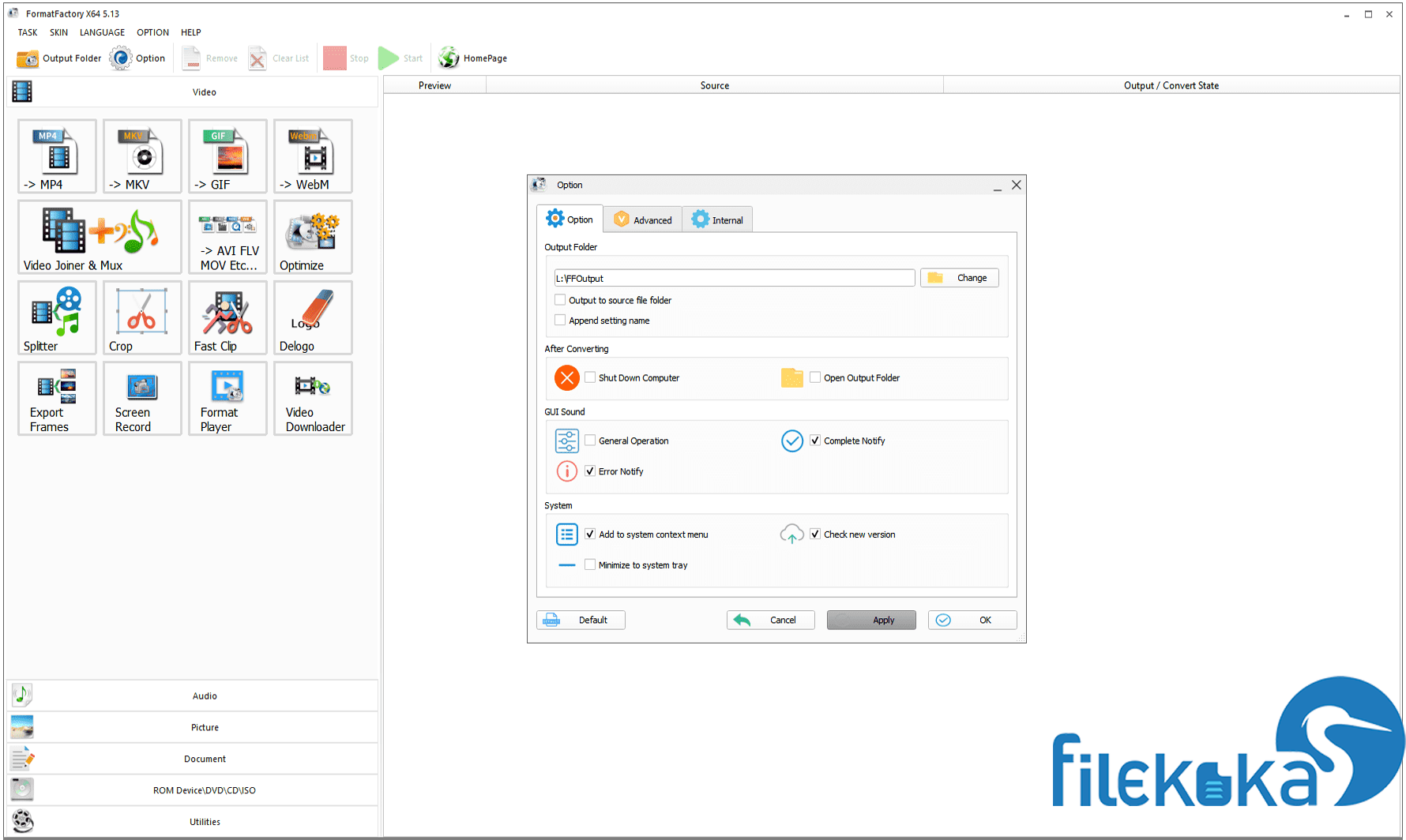Uncheck Add to system context menu

click(590, 534)
